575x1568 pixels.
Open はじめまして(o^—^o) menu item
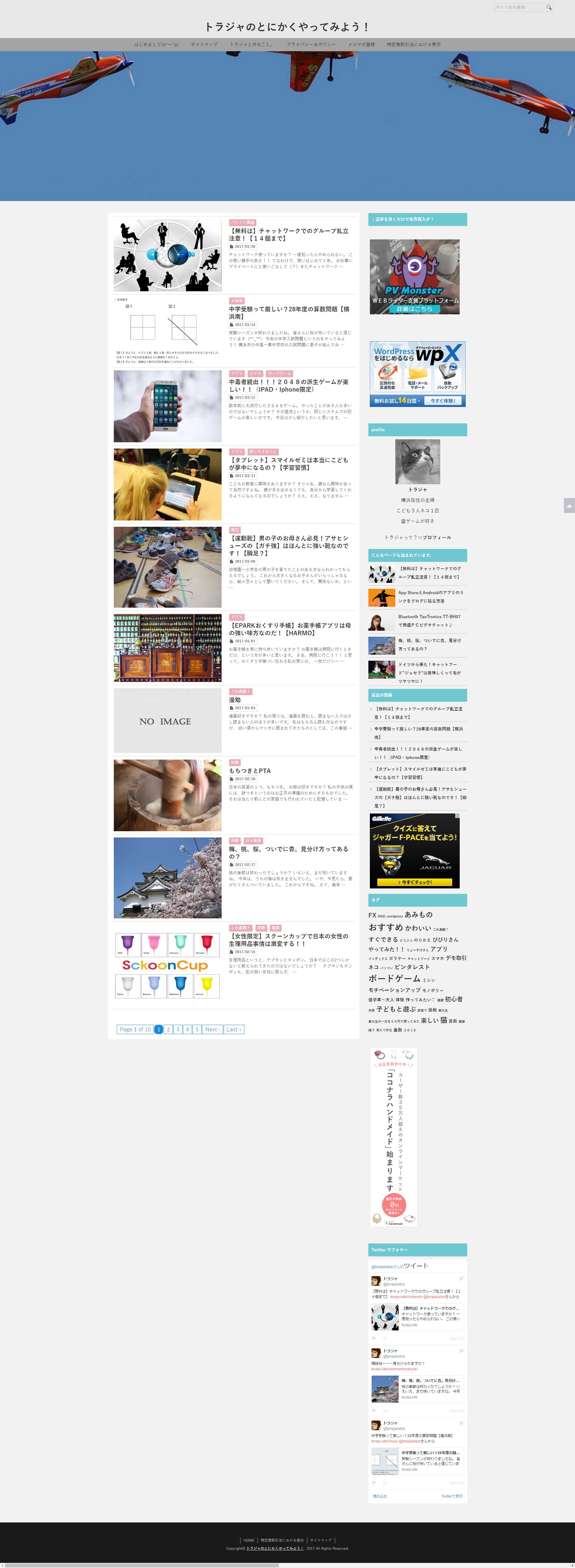(x=156, y=44)
